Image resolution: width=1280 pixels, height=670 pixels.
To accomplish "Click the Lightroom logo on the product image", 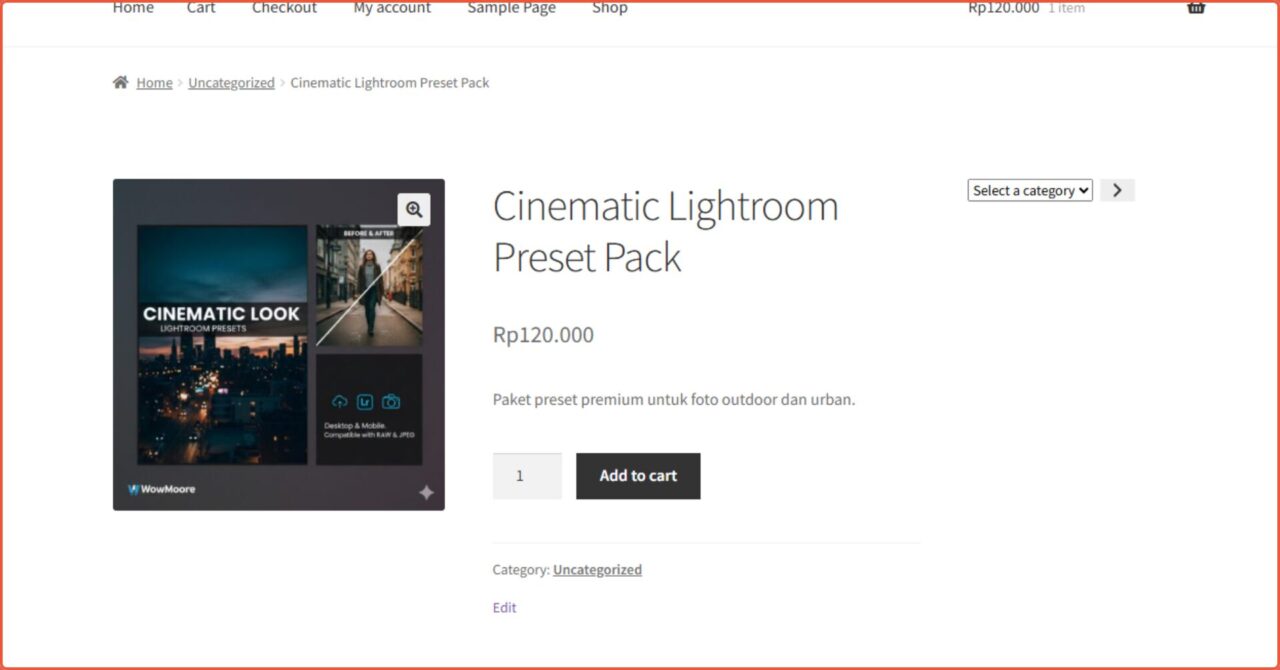I will pos(364,401).
